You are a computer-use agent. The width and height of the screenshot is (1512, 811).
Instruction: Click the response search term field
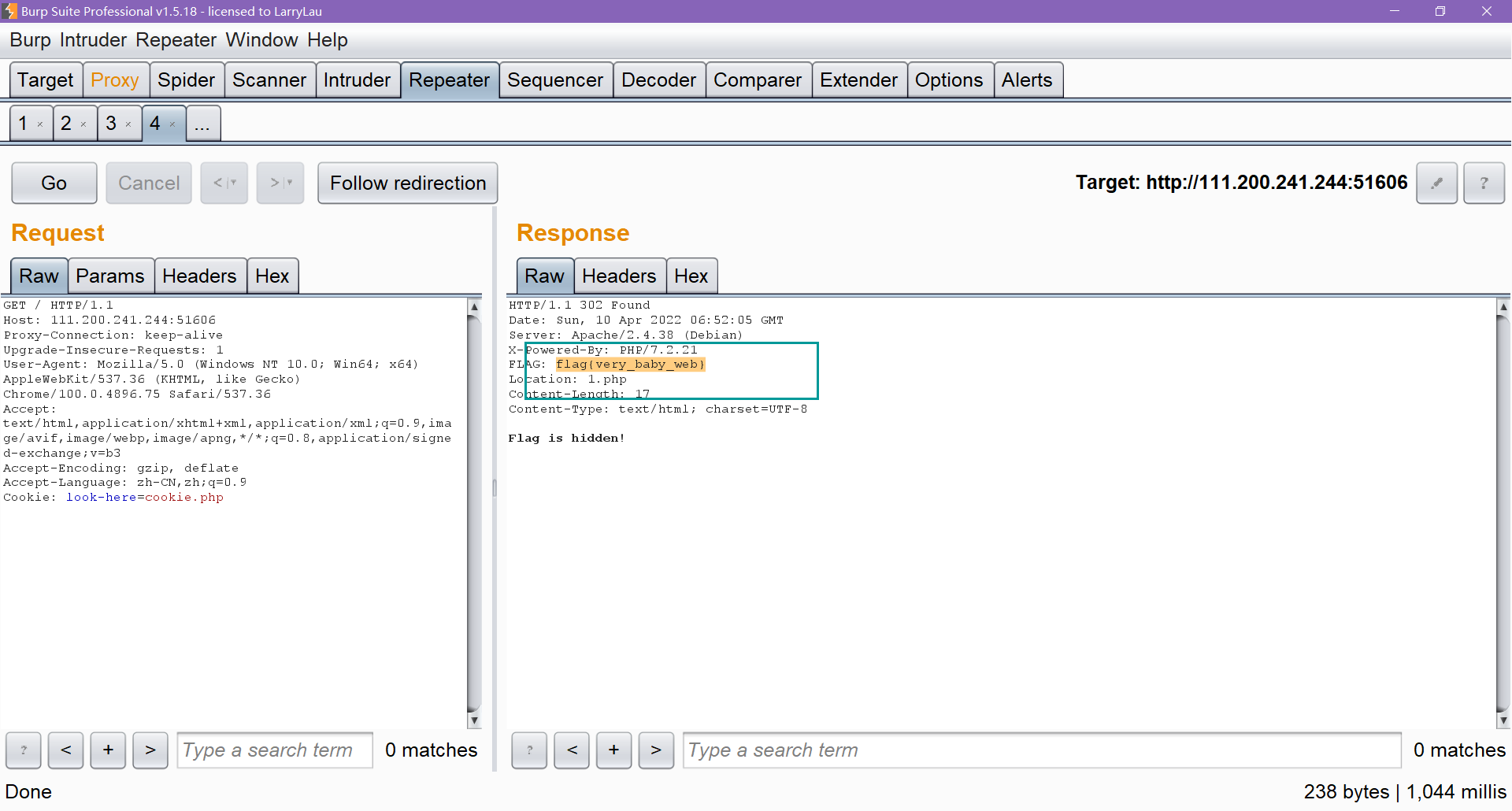(x=1042, y=750)
